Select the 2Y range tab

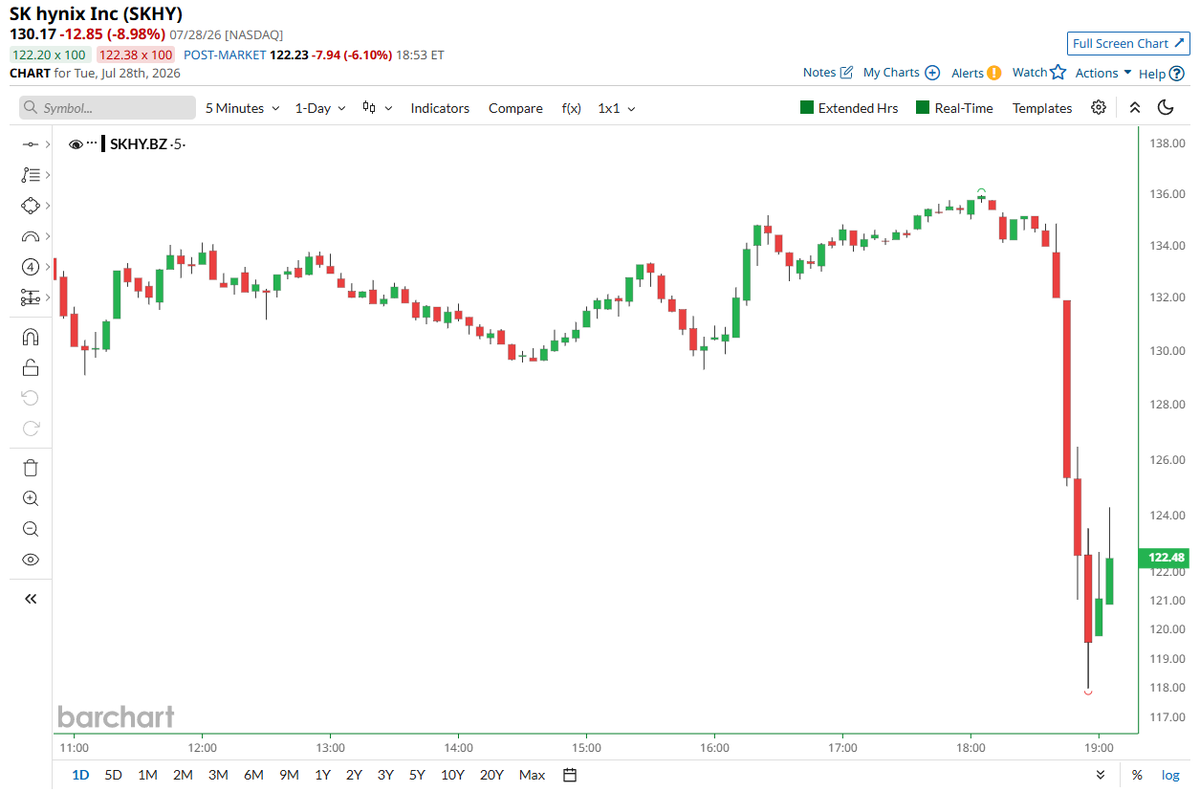354,775
